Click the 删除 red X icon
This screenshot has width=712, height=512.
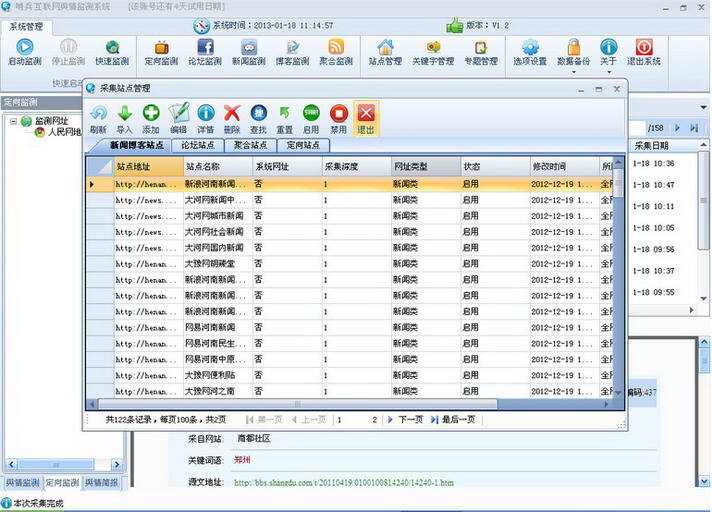point(232,113)
